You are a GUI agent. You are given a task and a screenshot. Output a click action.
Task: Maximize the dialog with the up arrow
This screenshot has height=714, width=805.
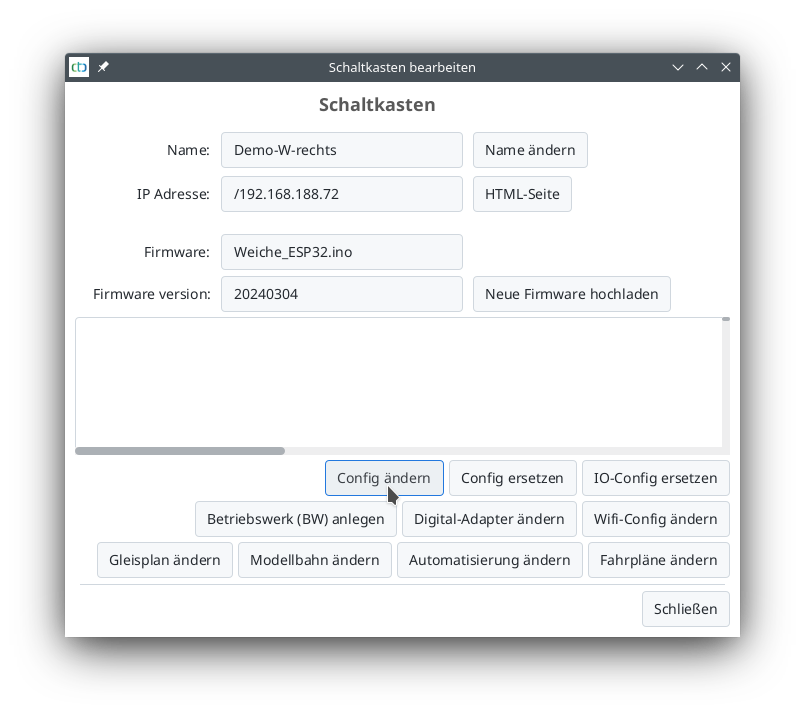coord(702,67)
